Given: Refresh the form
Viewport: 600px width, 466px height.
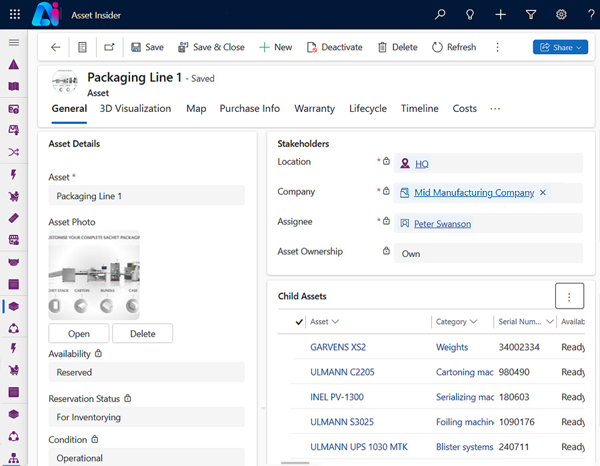Looking at the screenshot, I should pos(454,47).
